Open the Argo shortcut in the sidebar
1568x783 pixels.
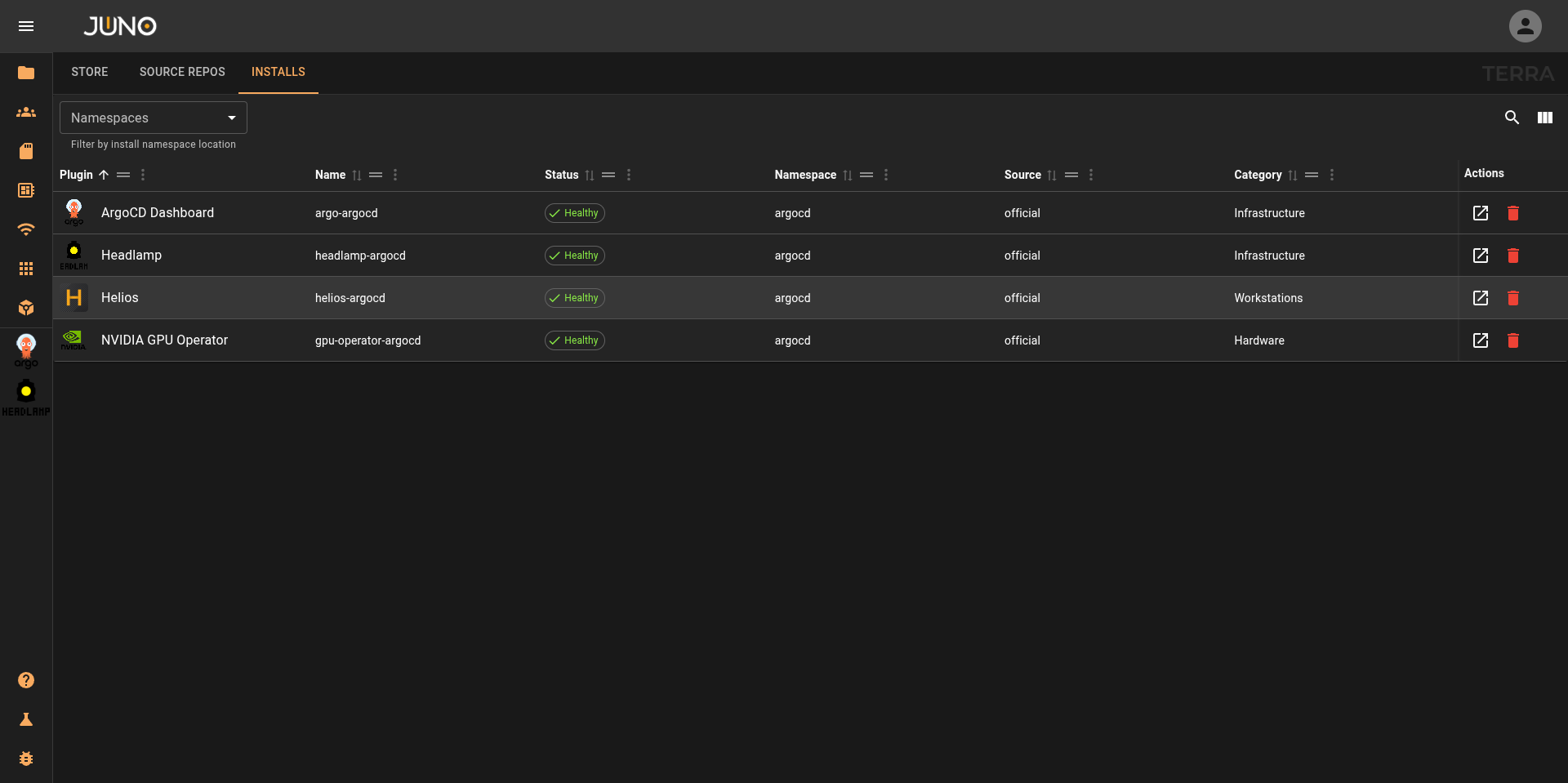pyautogui.click(x=26, y=351)
